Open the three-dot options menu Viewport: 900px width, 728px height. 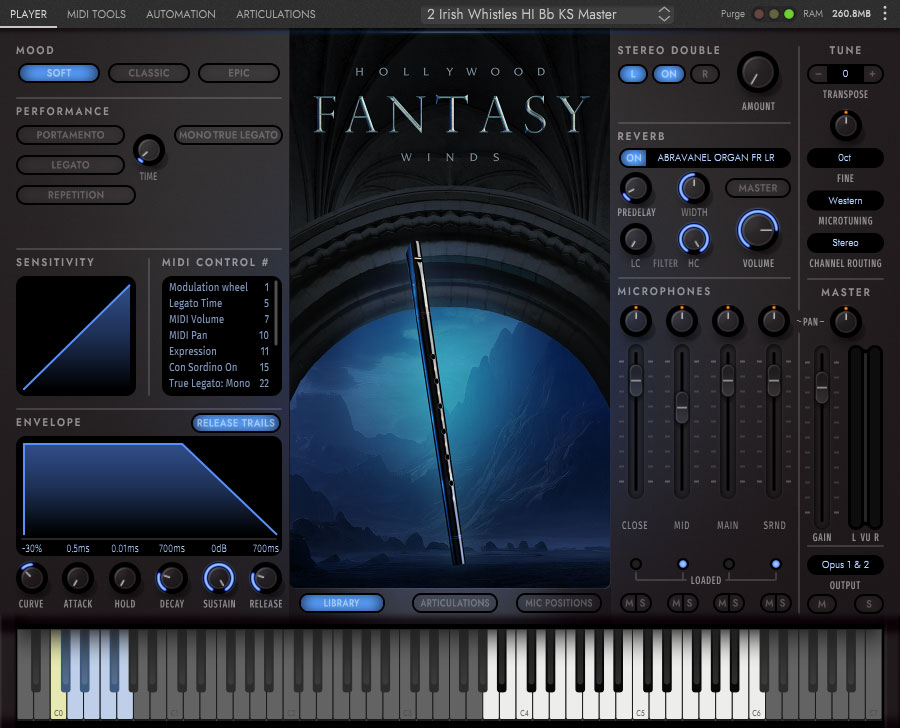[885, 14]
